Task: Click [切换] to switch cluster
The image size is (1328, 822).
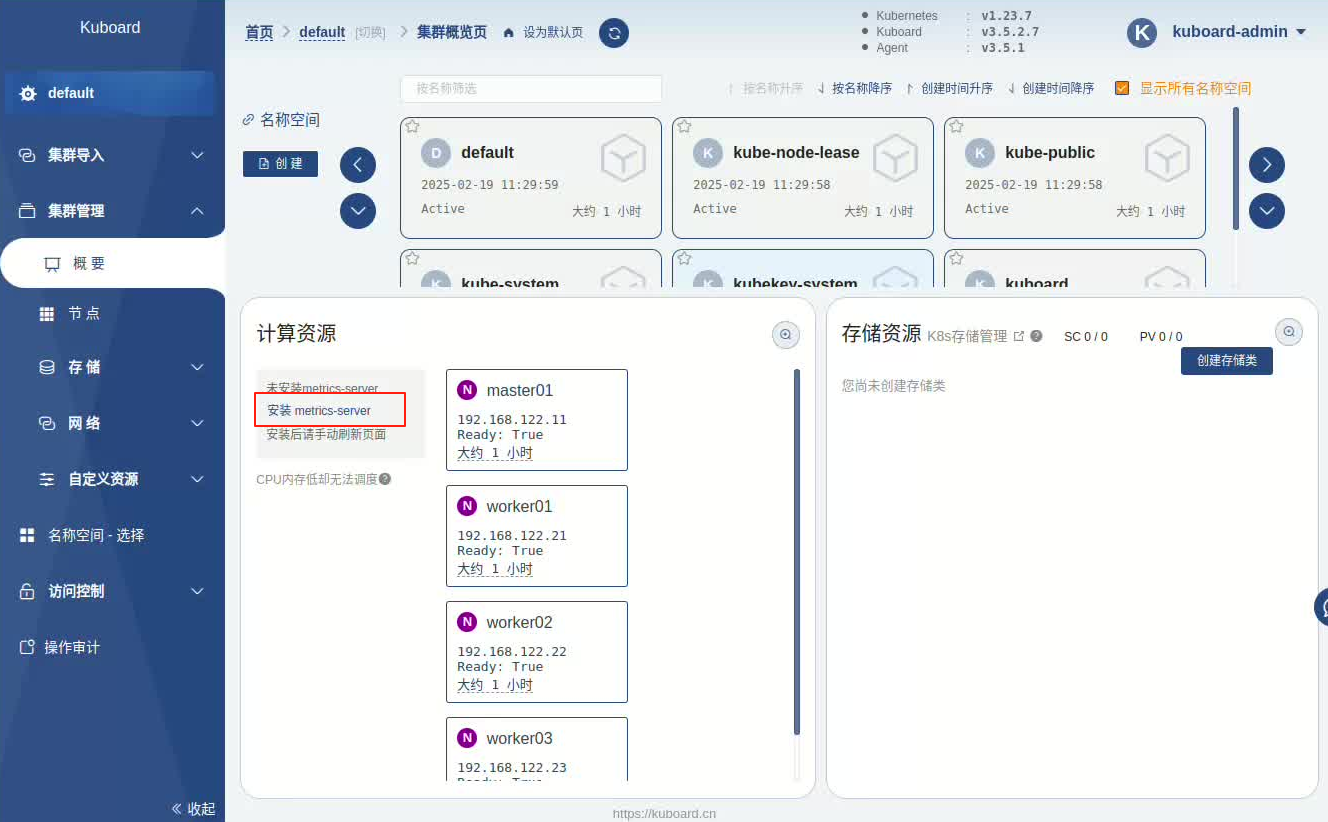Action: coord(370,33)
